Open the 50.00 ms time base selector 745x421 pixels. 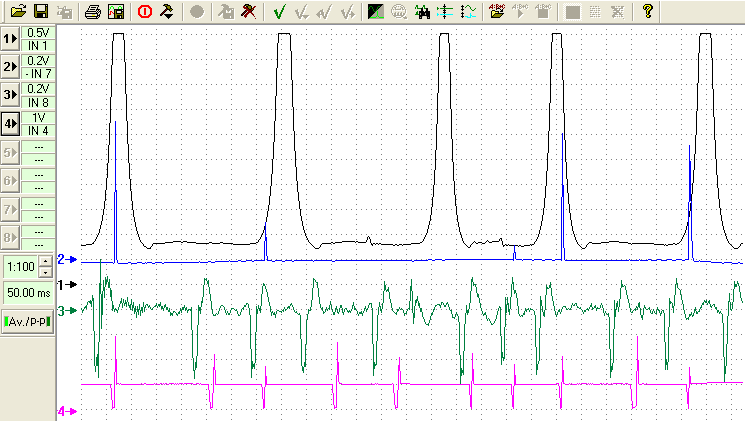click(29, 293)
